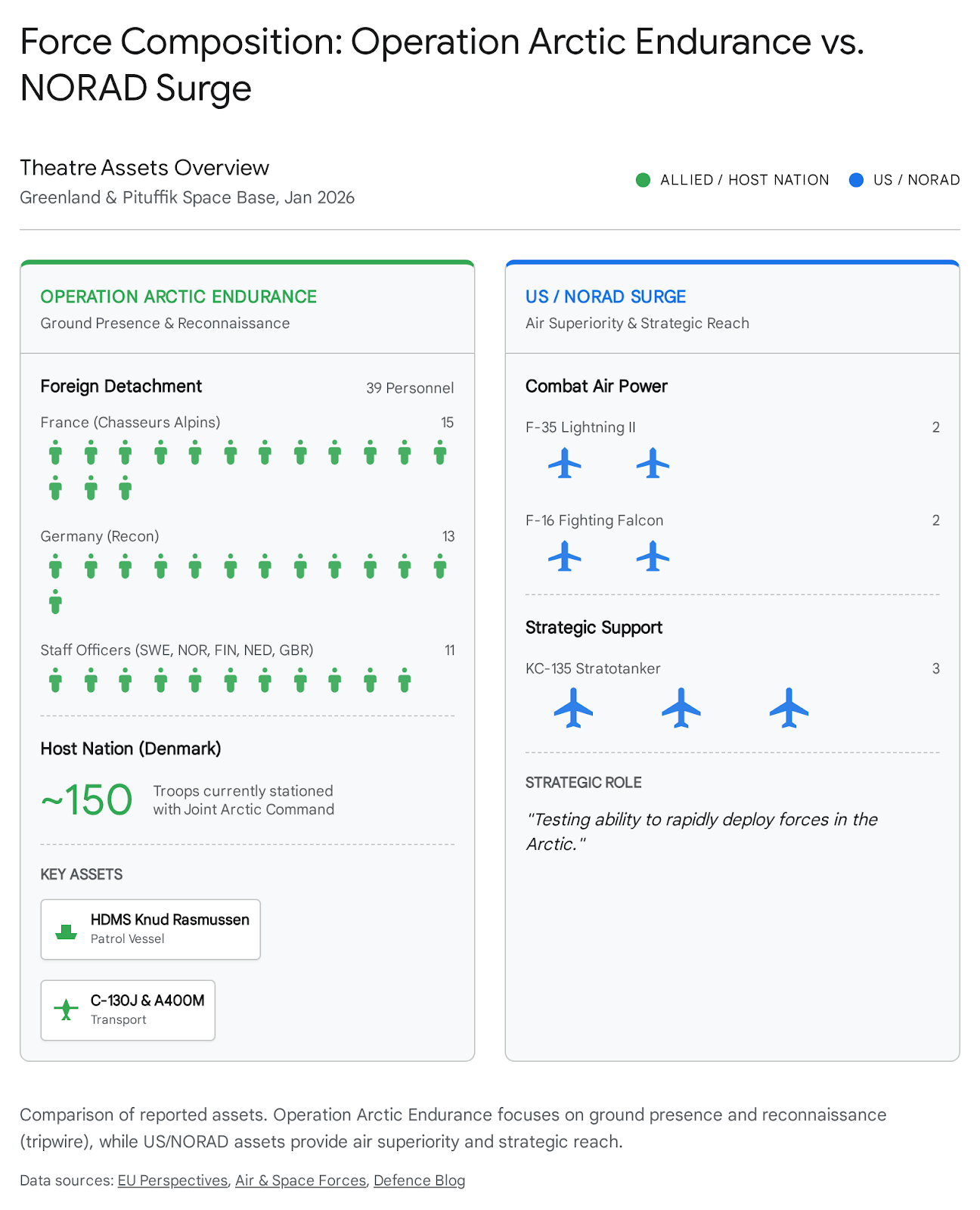Click the middle KC-135 Stratotanker plane icon

tap(681, 709)
